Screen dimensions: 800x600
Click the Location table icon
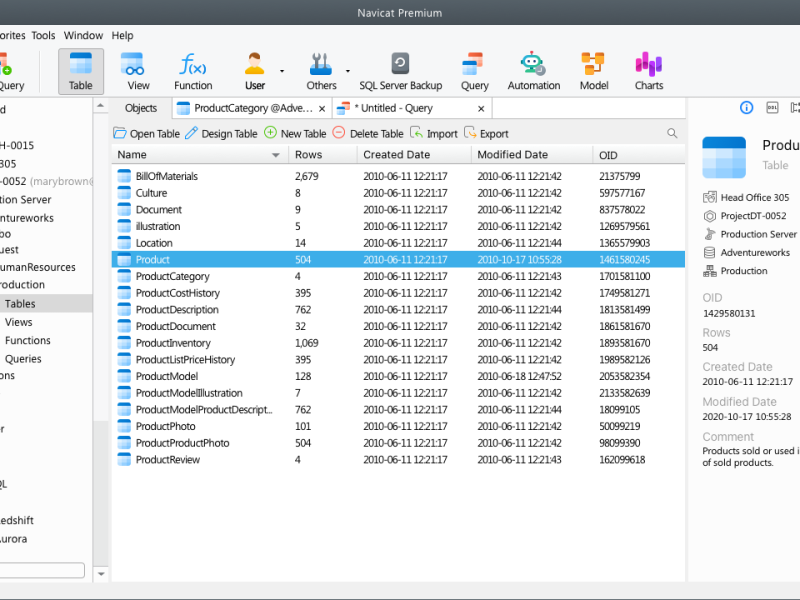(124, 243)
